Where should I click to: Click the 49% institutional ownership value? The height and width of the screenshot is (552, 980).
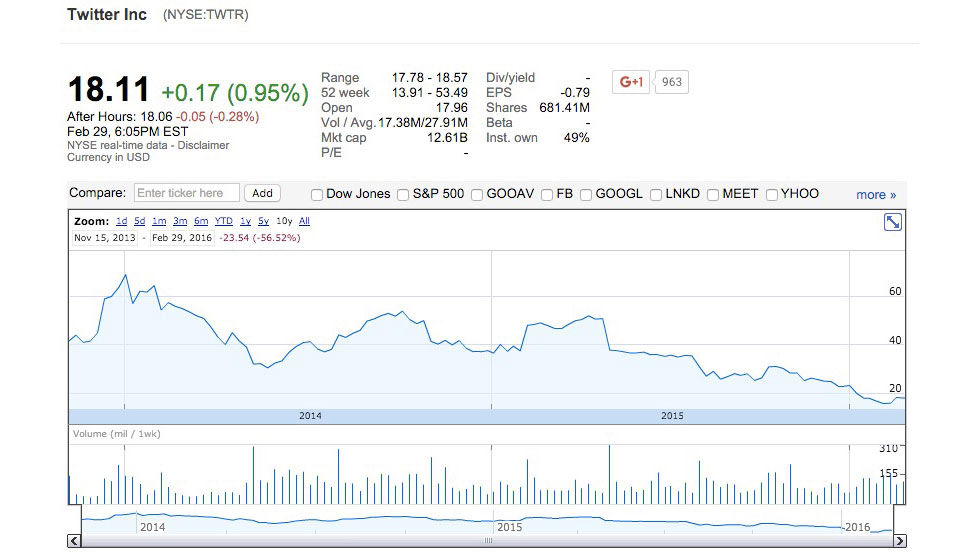click(x=576, y=138)
